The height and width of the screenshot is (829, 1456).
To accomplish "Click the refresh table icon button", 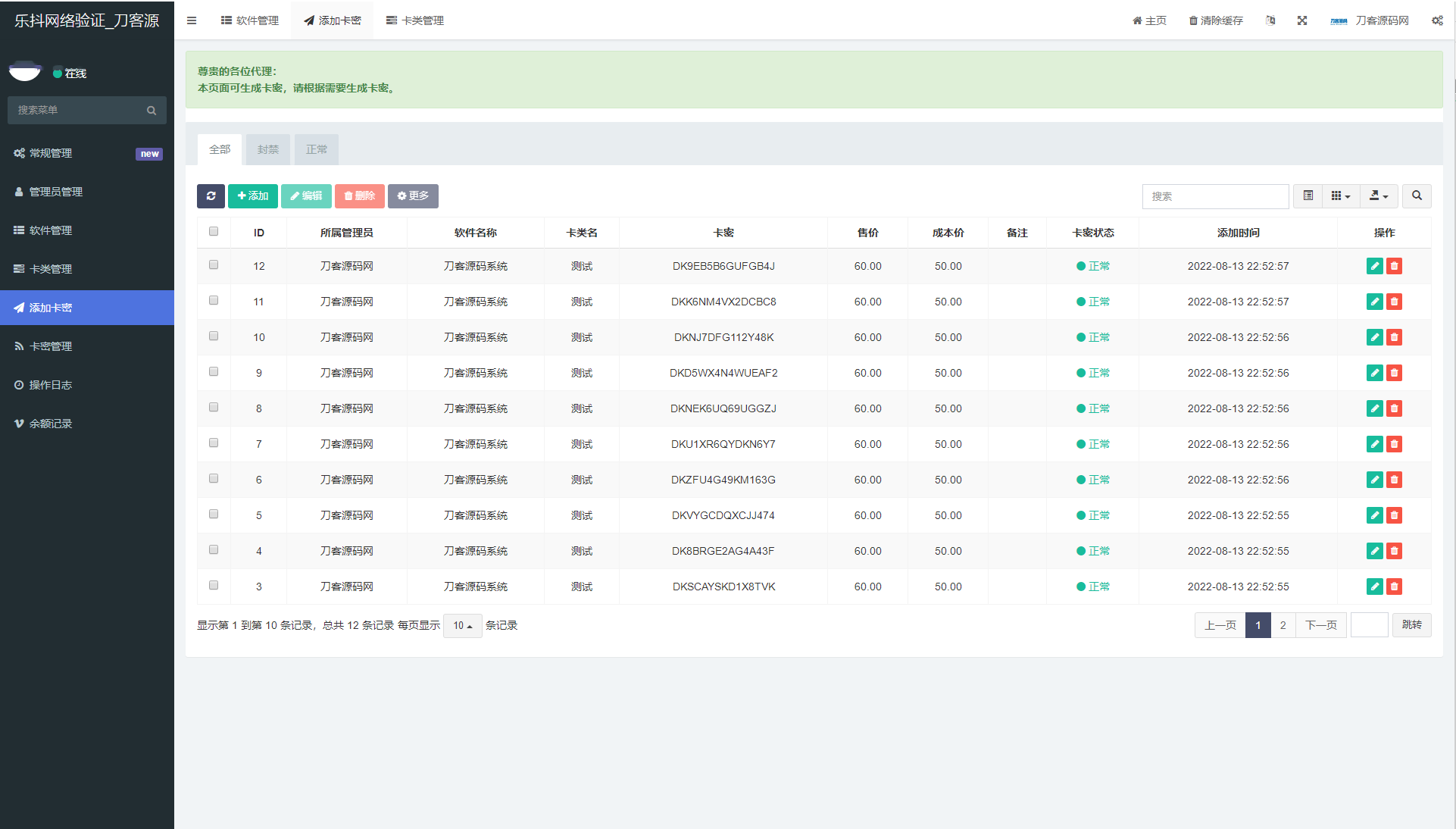I will click(211, 196).
